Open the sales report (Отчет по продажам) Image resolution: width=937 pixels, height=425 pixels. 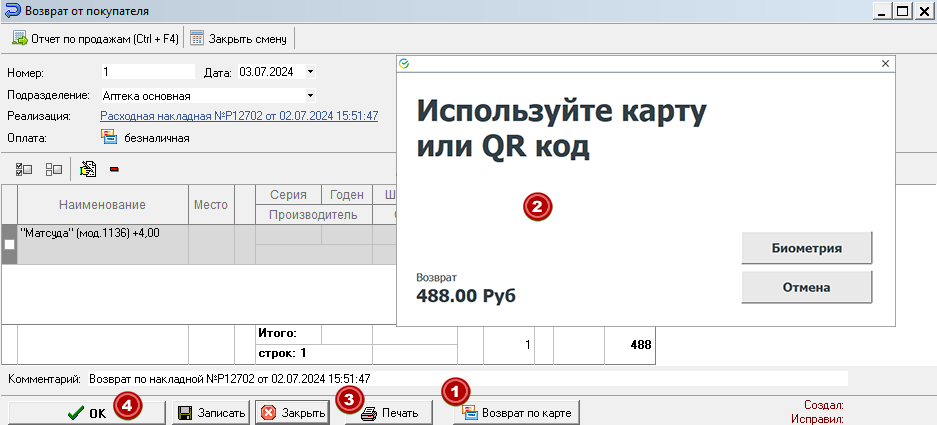coord(96,39)
